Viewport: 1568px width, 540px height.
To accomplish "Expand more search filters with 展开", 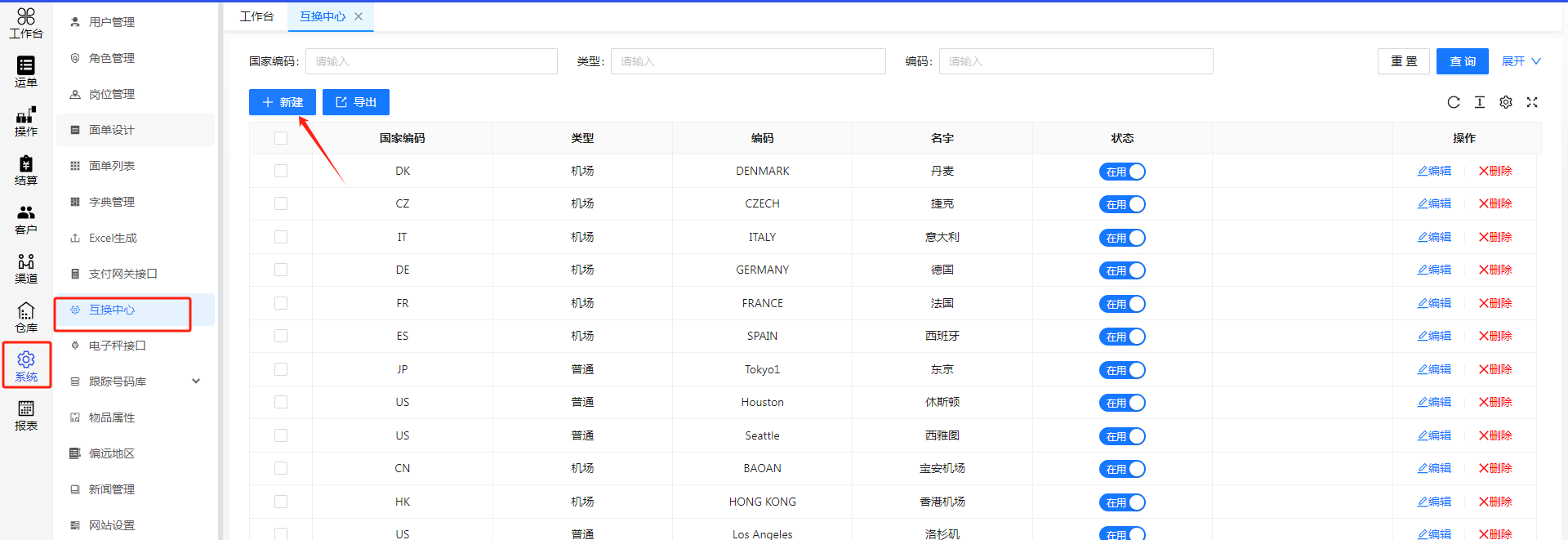I will pos(1520,61).
